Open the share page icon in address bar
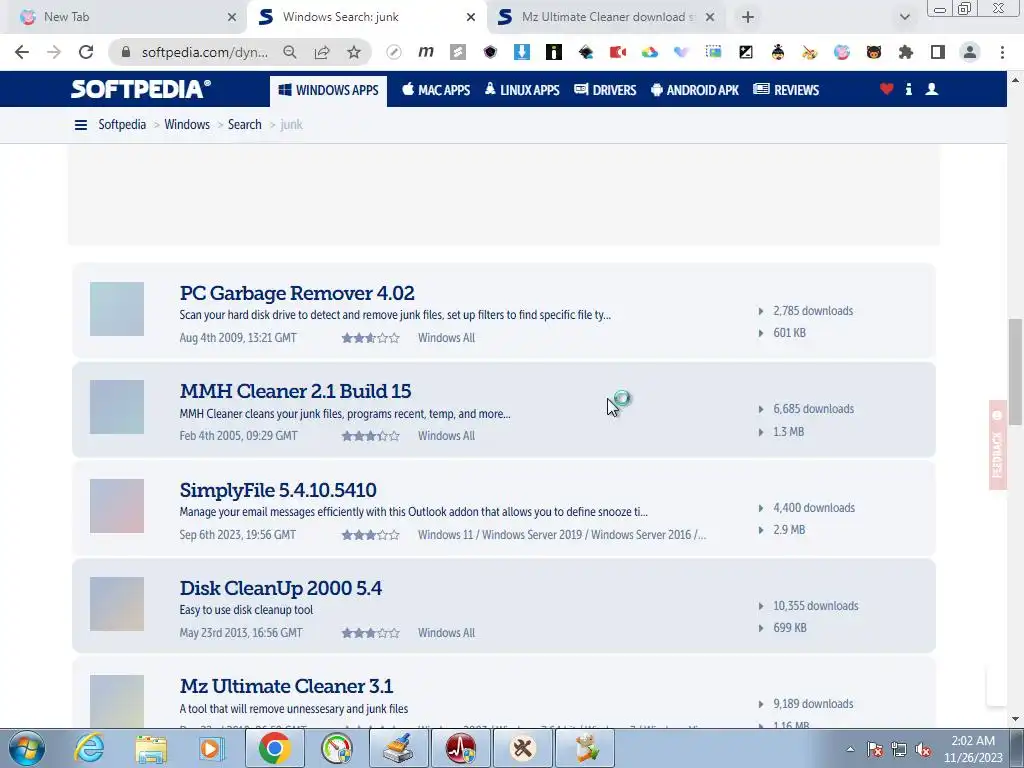1024x768 pixels. [322, 52]
